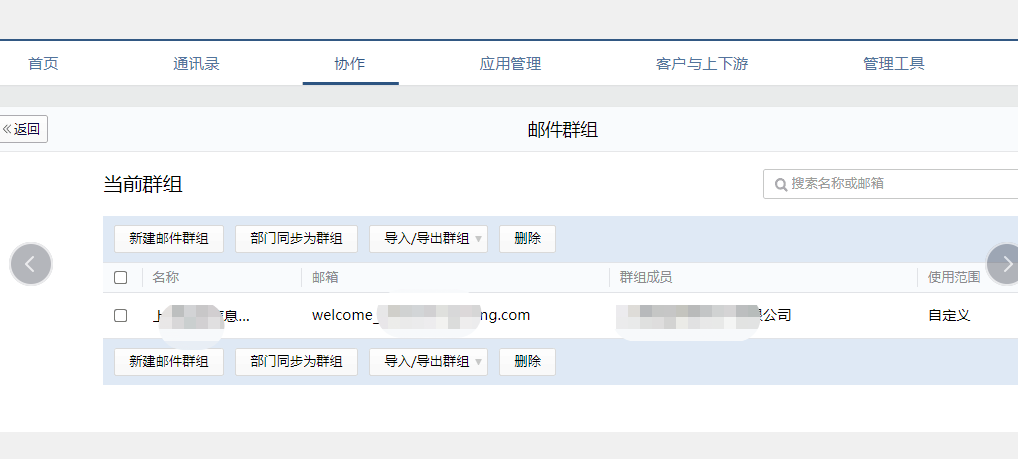Click the previous arrow circle on left
Image resolution: width=1018 pixels, height=459 pixels.
[x=31, y=264]
